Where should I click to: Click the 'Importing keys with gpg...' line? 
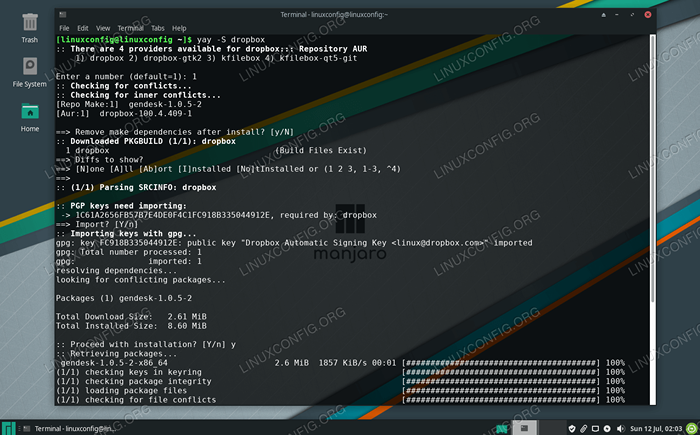pos(126,234)
